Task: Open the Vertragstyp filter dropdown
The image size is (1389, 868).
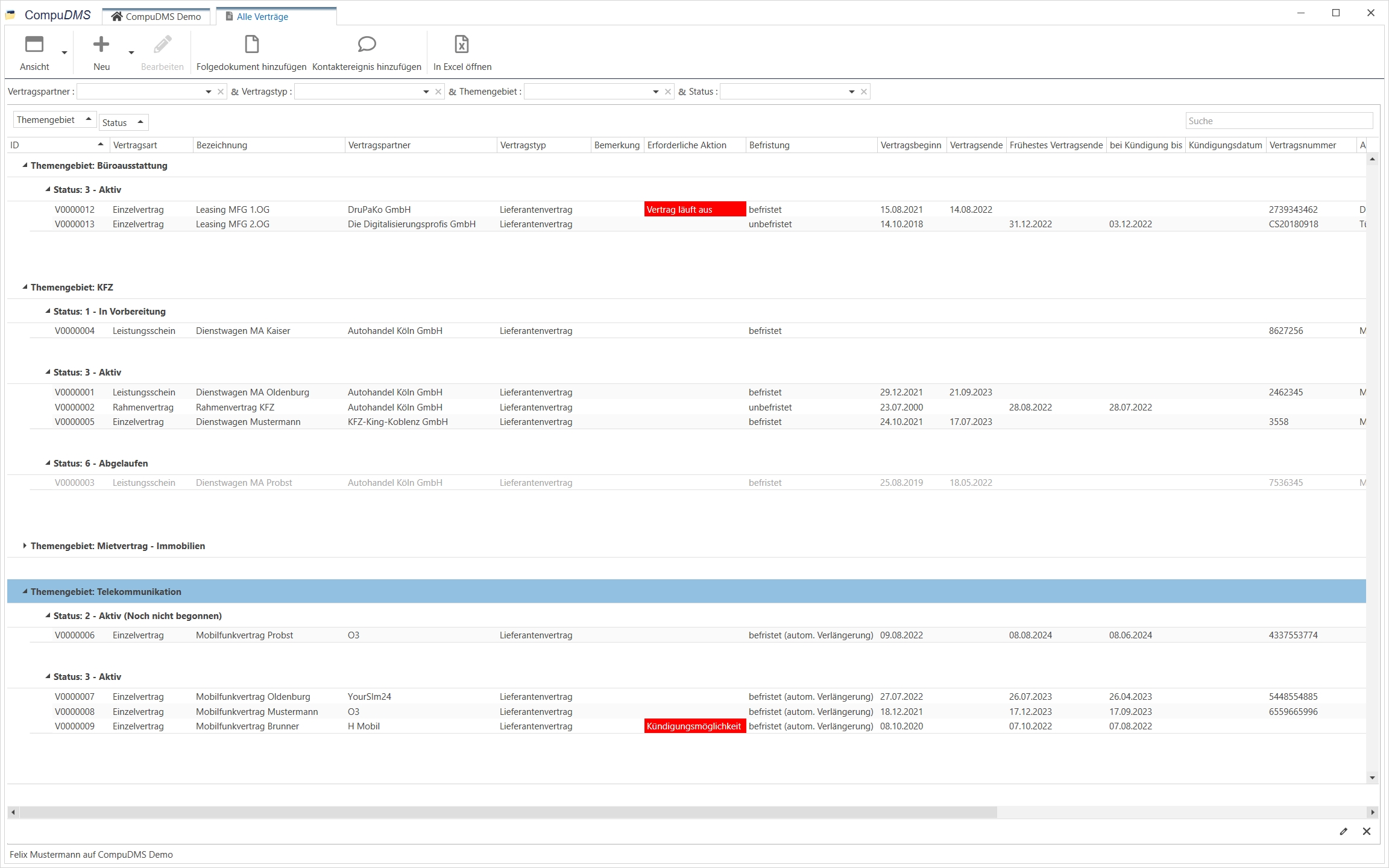Action: click(x=426, y=92)
